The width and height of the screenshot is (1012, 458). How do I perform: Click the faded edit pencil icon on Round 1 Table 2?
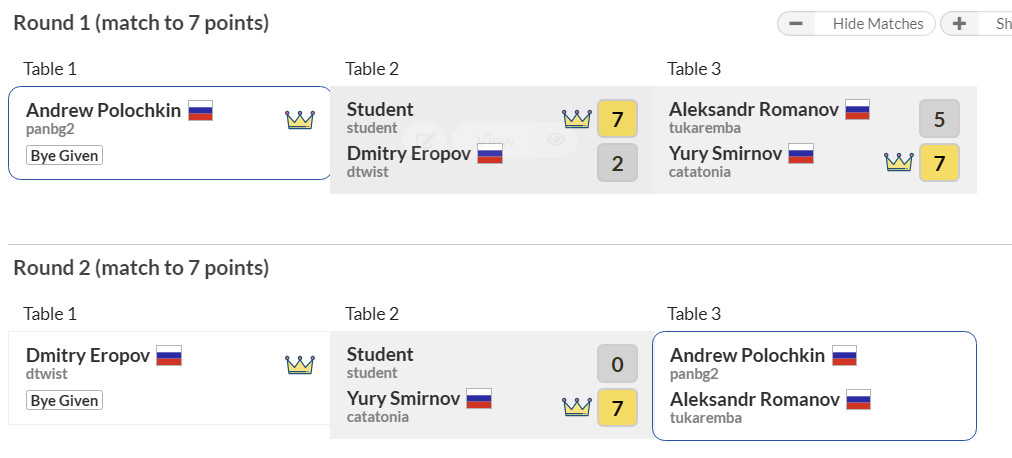(424, 140)
